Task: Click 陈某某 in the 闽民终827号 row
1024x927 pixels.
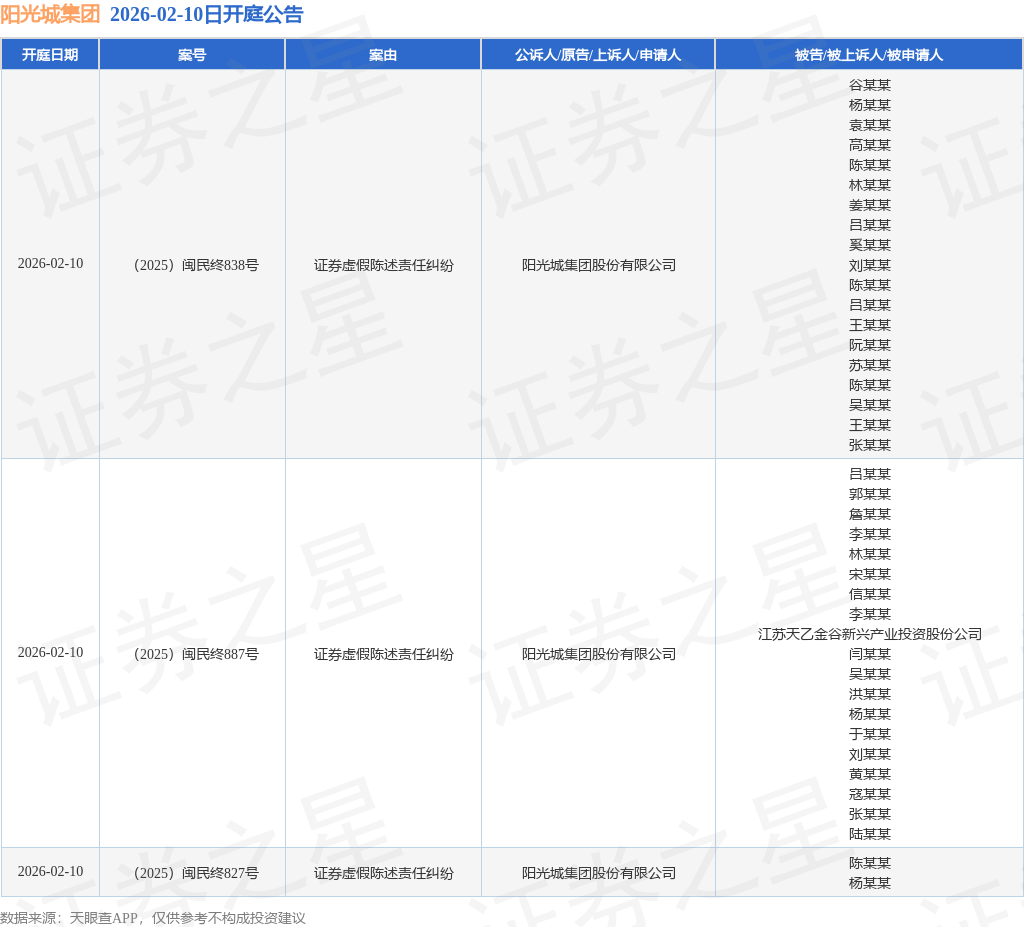Action: click(x=870, y=863)
